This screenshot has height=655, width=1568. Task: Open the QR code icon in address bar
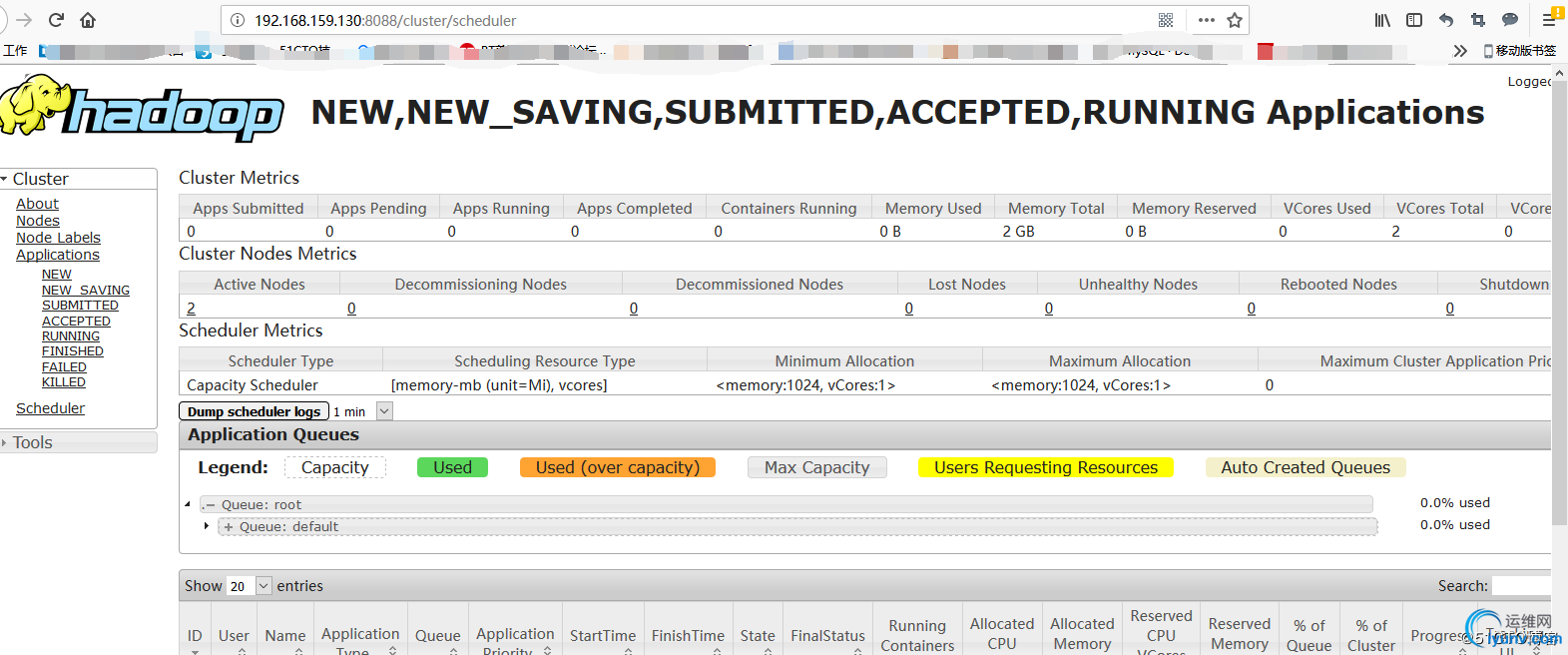[x=1166, y=20]
